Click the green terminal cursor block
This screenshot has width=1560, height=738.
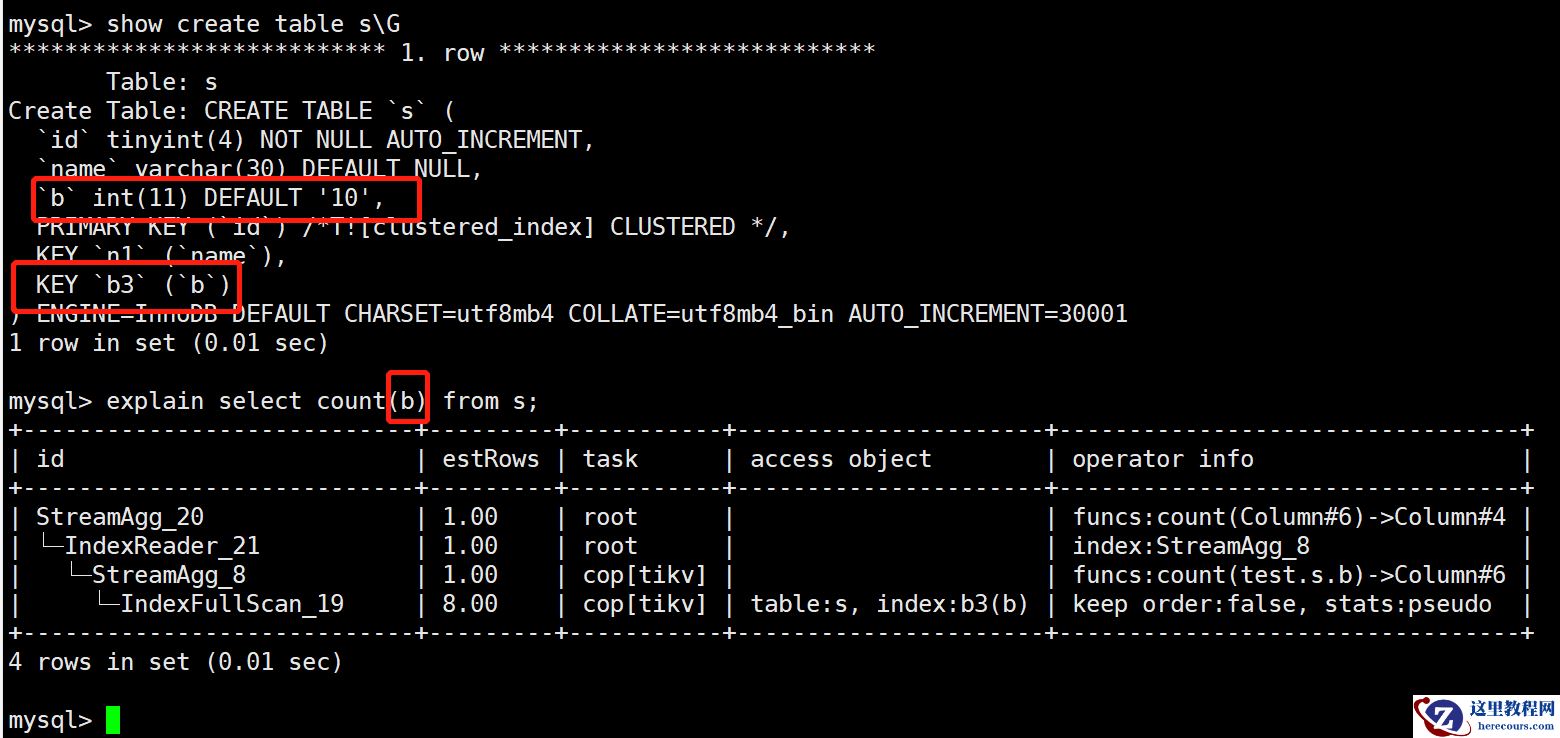(112, 720)
